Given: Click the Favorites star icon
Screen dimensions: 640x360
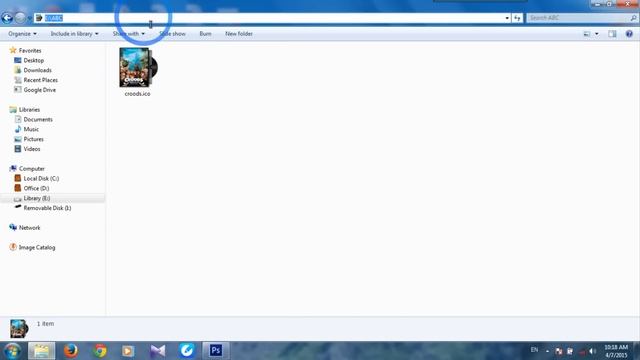Looking at the screenshot, I should coord(13,50).
